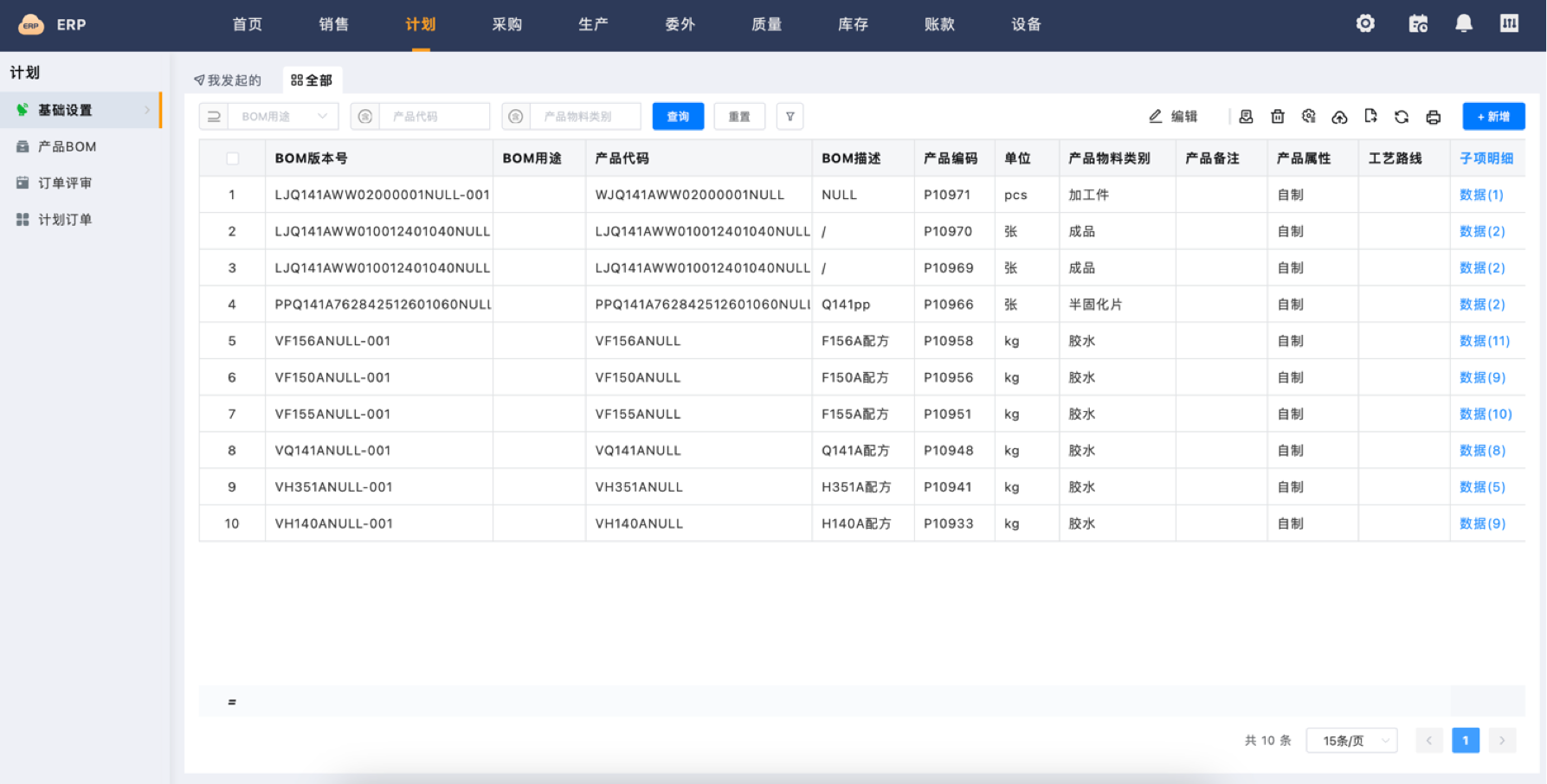Screen dimensions: 1547x784
Task: Click the file export icon
Action: point(1370,116)
